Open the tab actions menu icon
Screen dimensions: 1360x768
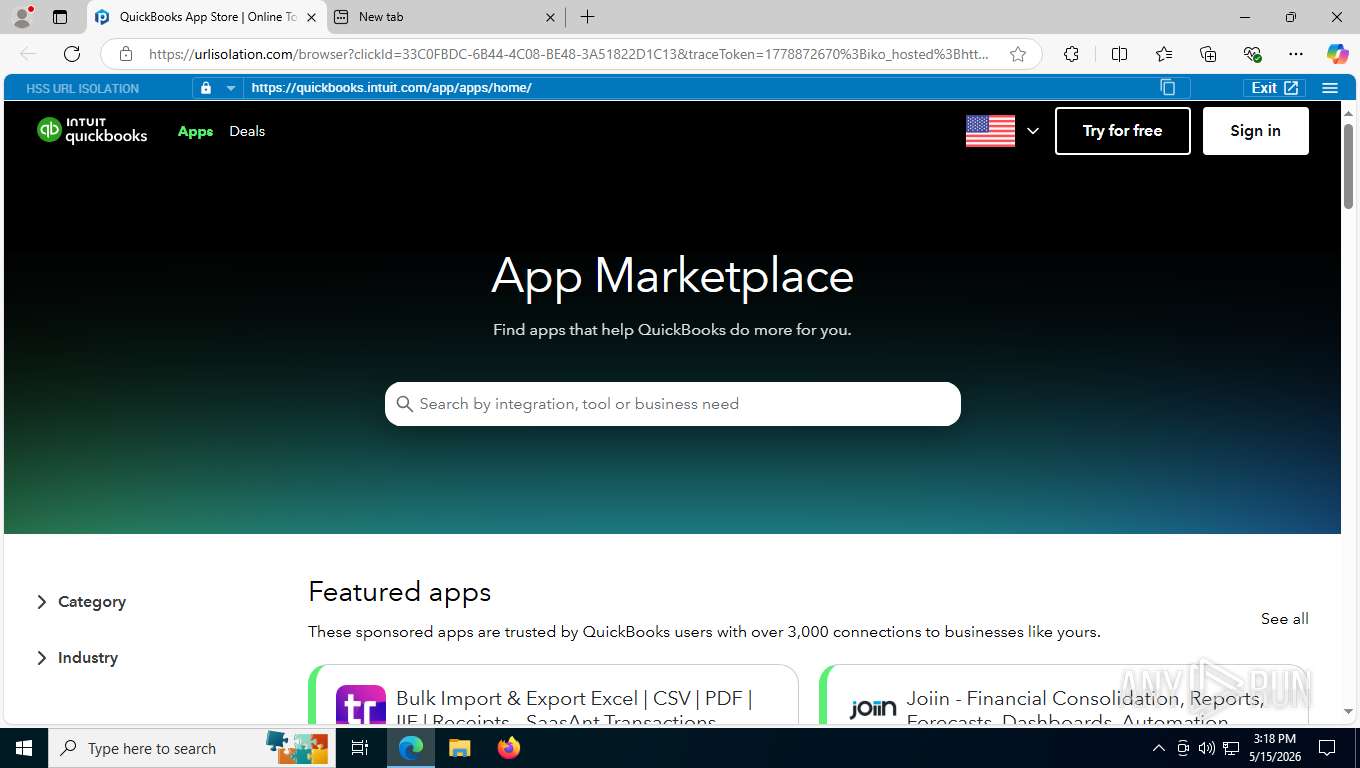(x=60, y=17)
